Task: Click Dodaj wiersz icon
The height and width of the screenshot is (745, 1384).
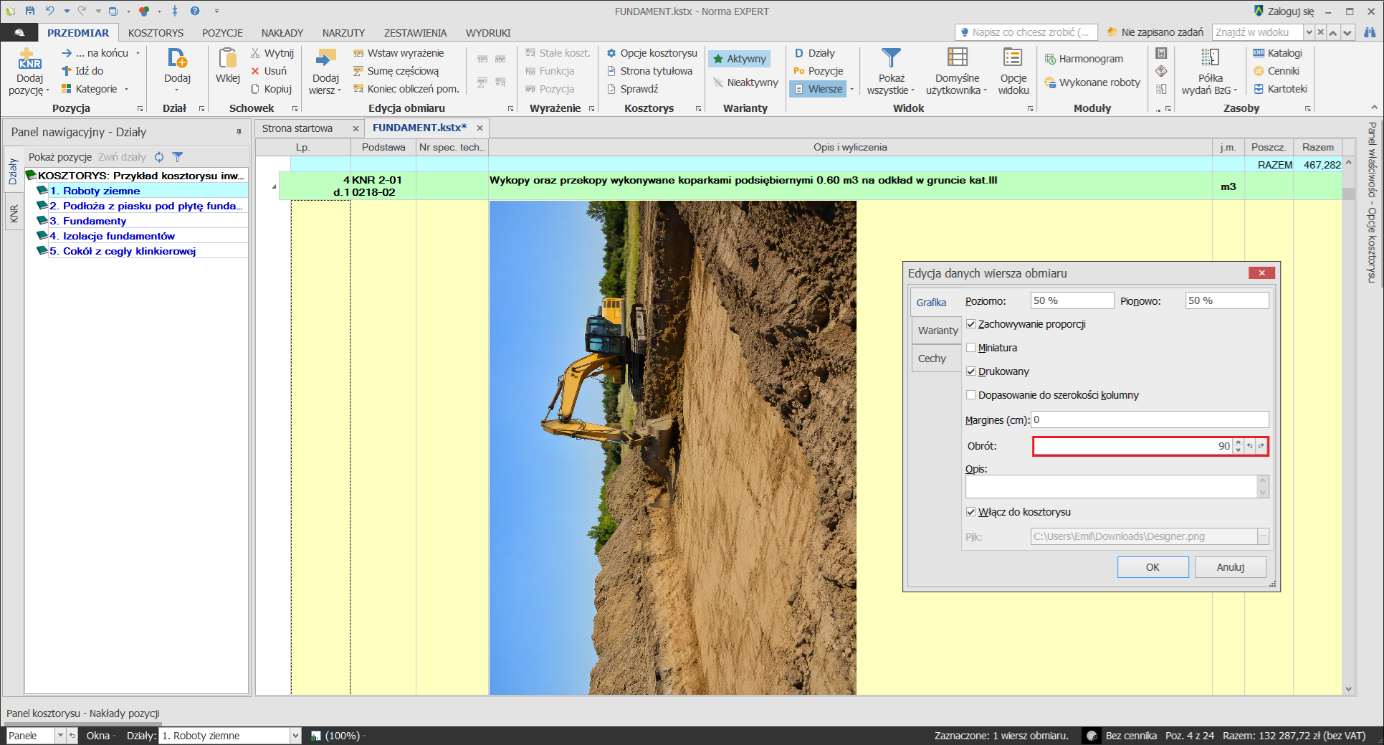Action: (325, 58)
